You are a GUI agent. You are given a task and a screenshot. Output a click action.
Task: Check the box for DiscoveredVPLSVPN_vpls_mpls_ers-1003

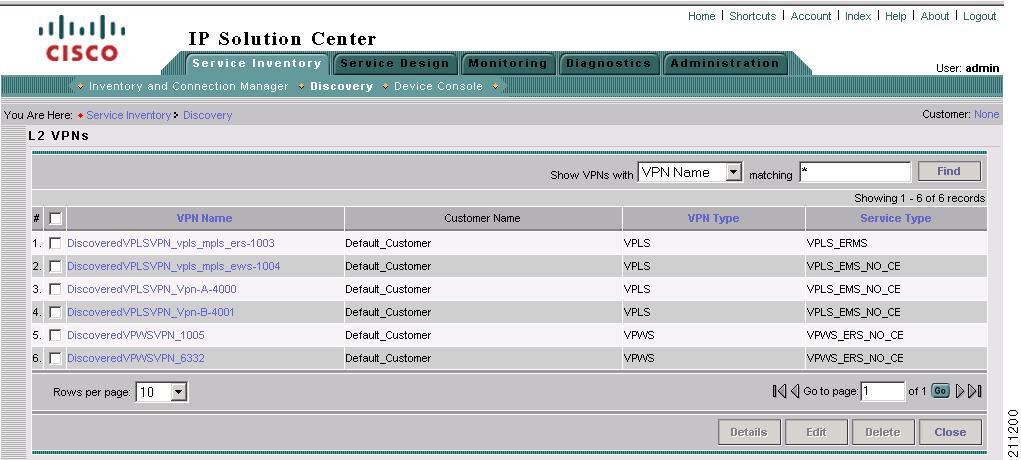point(55,243)
